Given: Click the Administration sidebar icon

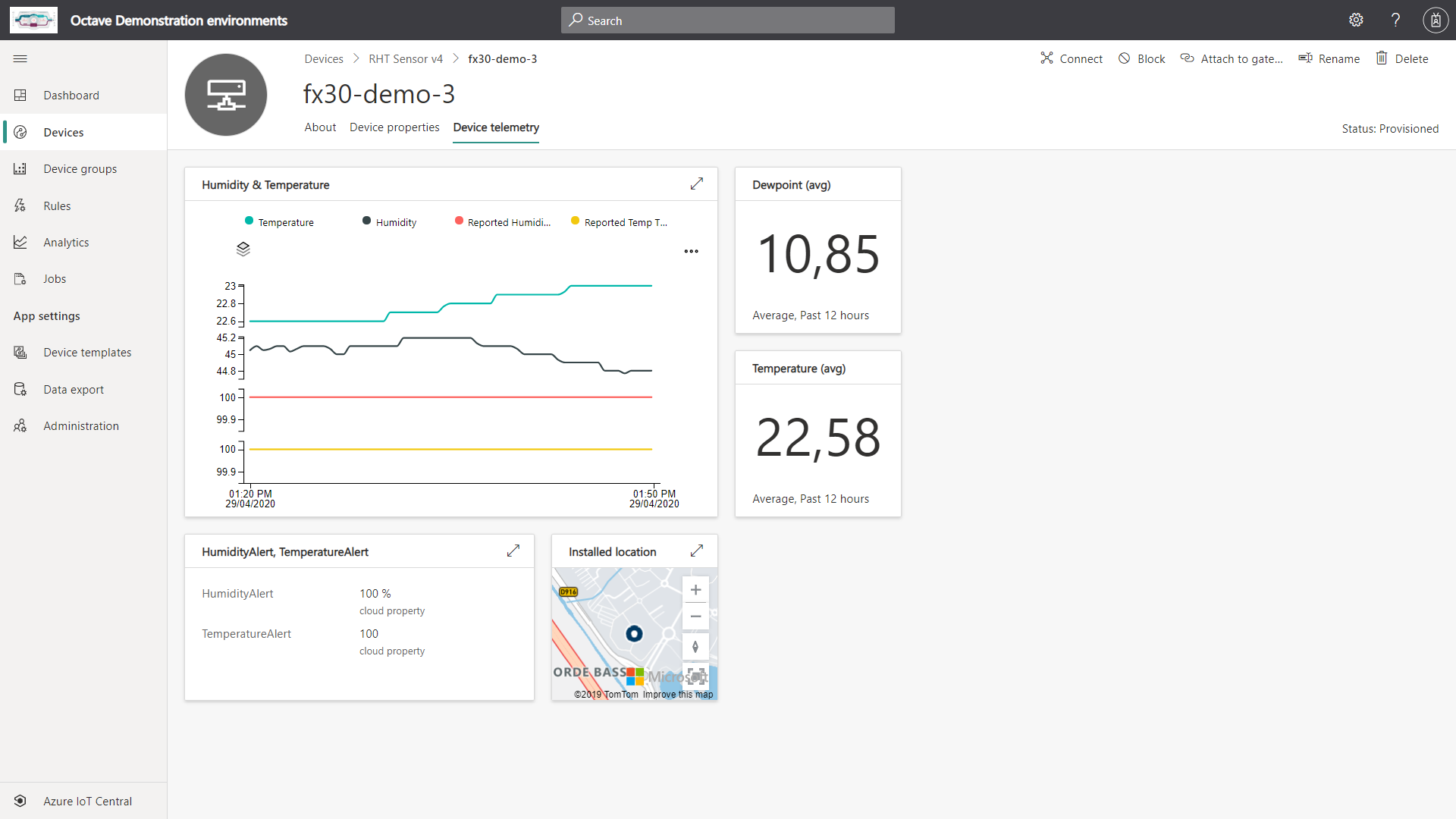Looking at the screenshot, I should click(x=20, y=426).
